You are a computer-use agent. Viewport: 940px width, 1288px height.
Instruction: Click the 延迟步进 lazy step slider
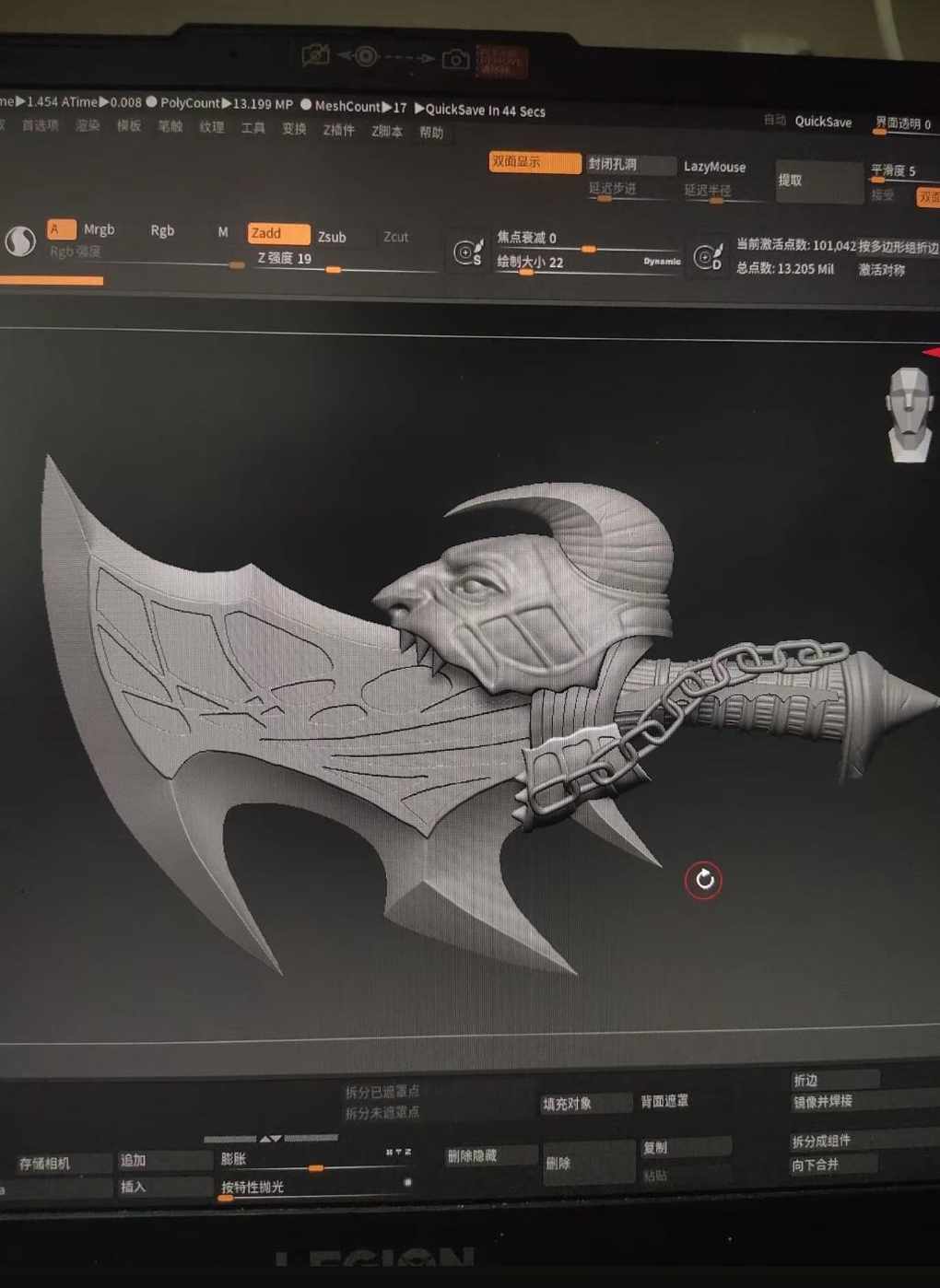pos(630,190)
